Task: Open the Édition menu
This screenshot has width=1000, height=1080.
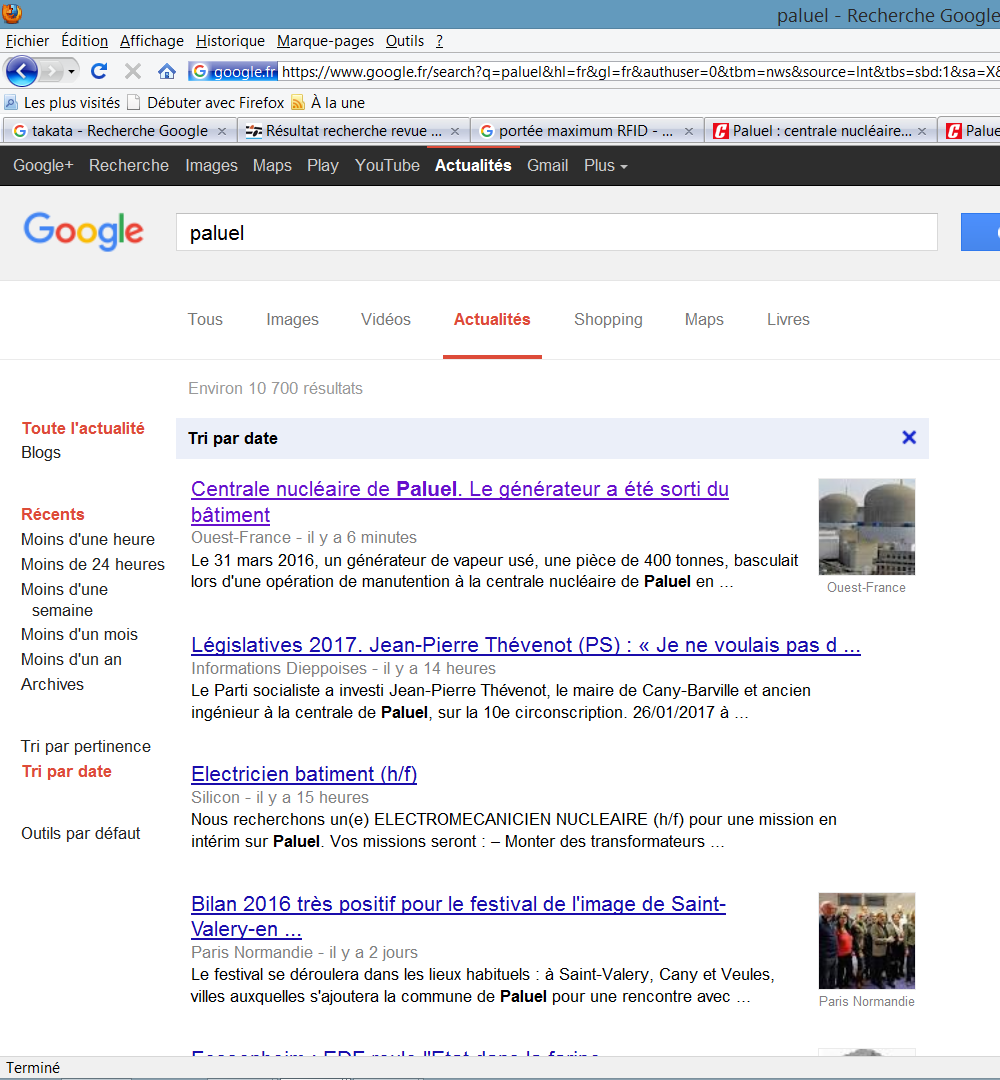Action: pyautogui.click(x=85, y=41)
